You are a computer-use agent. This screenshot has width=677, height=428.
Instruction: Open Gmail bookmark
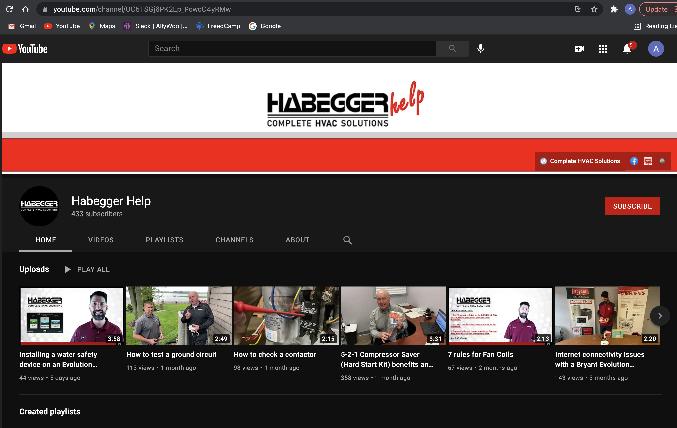tap(22, 26)
